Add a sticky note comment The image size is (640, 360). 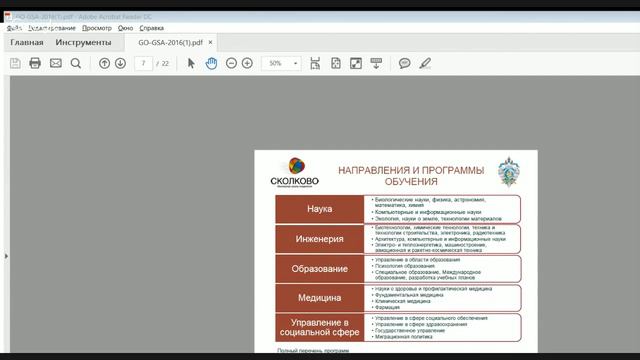(x=404, y=63)
